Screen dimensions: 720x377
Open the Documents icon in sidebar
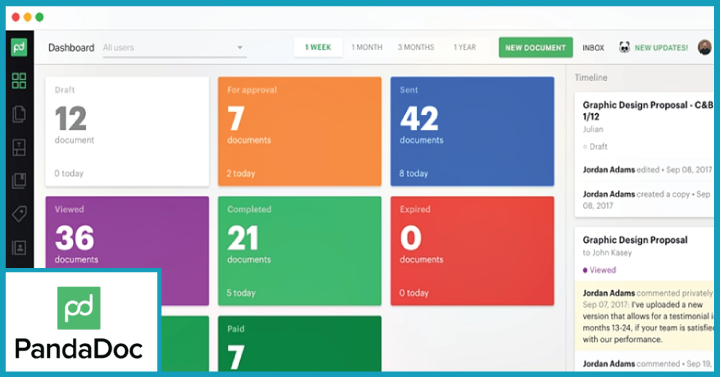19,114
